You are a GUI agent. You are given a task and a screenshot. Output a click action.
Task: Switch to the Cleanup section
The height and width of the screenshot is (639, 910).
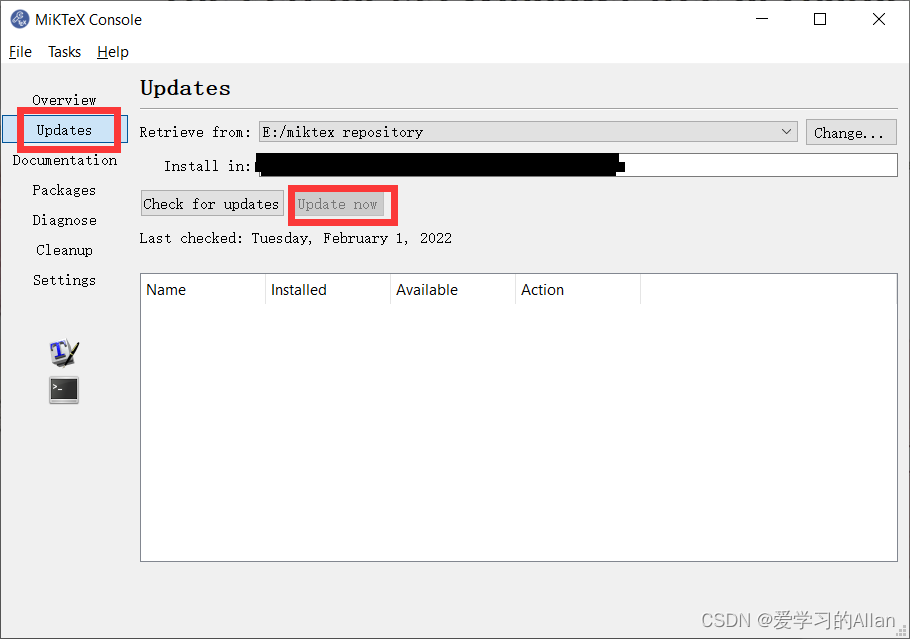[x=64, y=250]
